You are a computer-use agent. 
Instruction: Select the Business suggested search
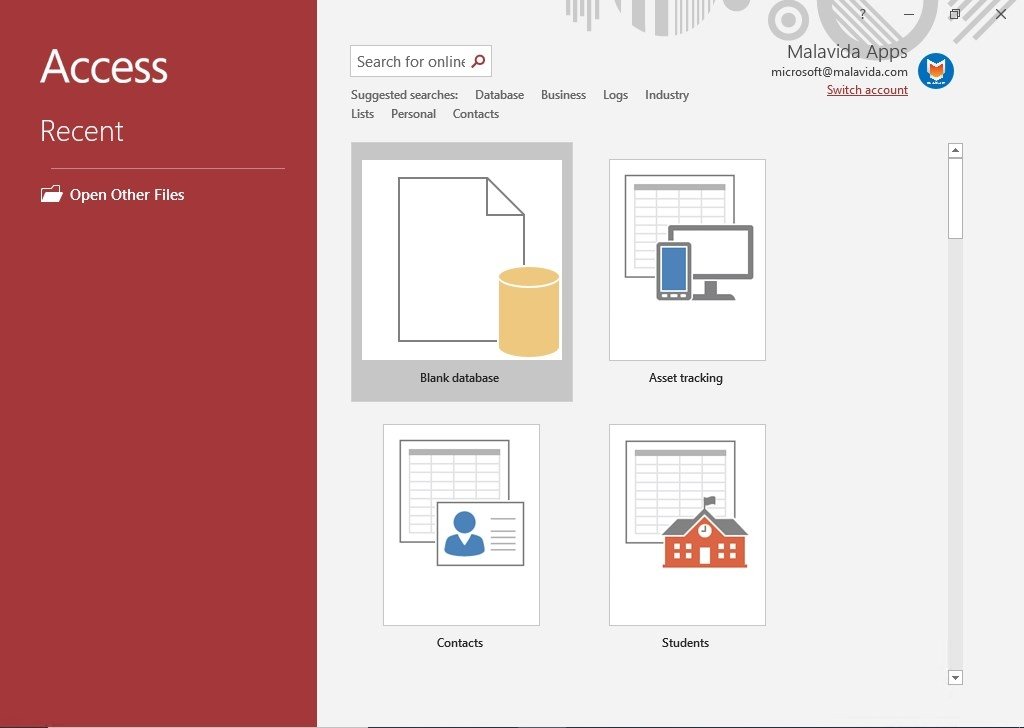pyautogui.click(x=563, y=95)
